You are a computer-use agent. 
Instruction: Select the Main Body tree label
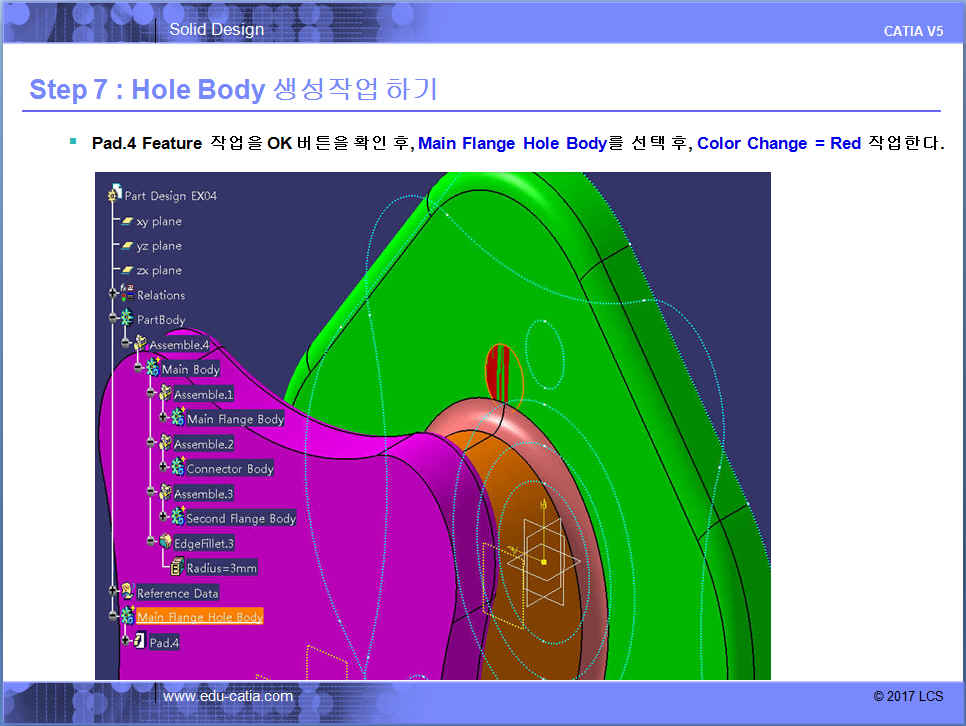(190, 370)
